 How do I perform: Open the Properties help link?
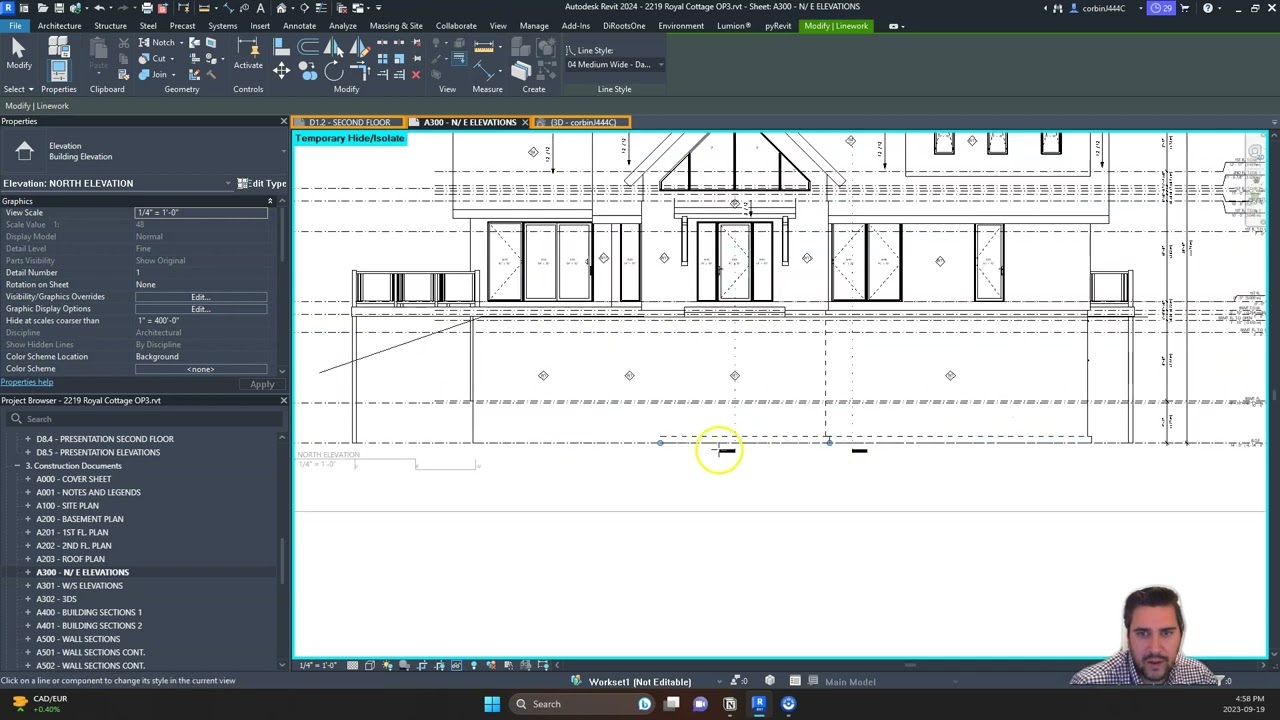[27, 382]
